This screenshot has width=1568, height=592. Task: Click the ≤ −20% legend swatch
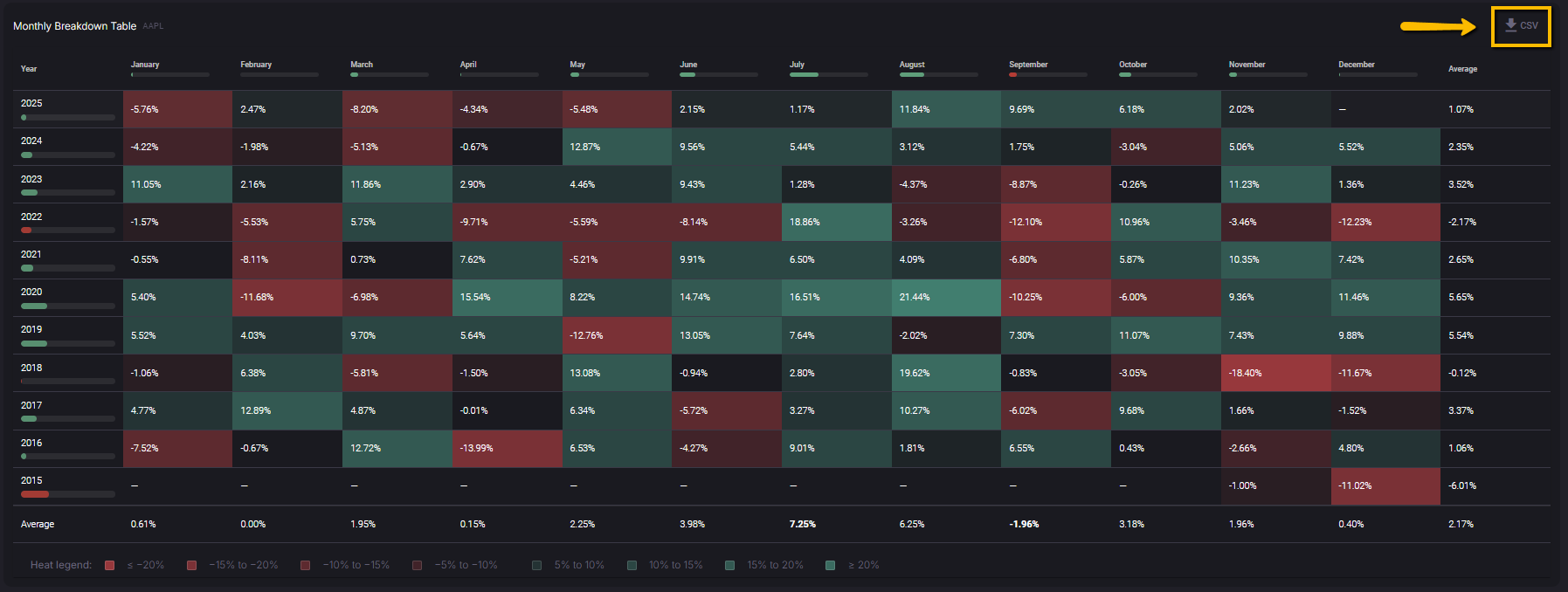[x=110, y=565]
